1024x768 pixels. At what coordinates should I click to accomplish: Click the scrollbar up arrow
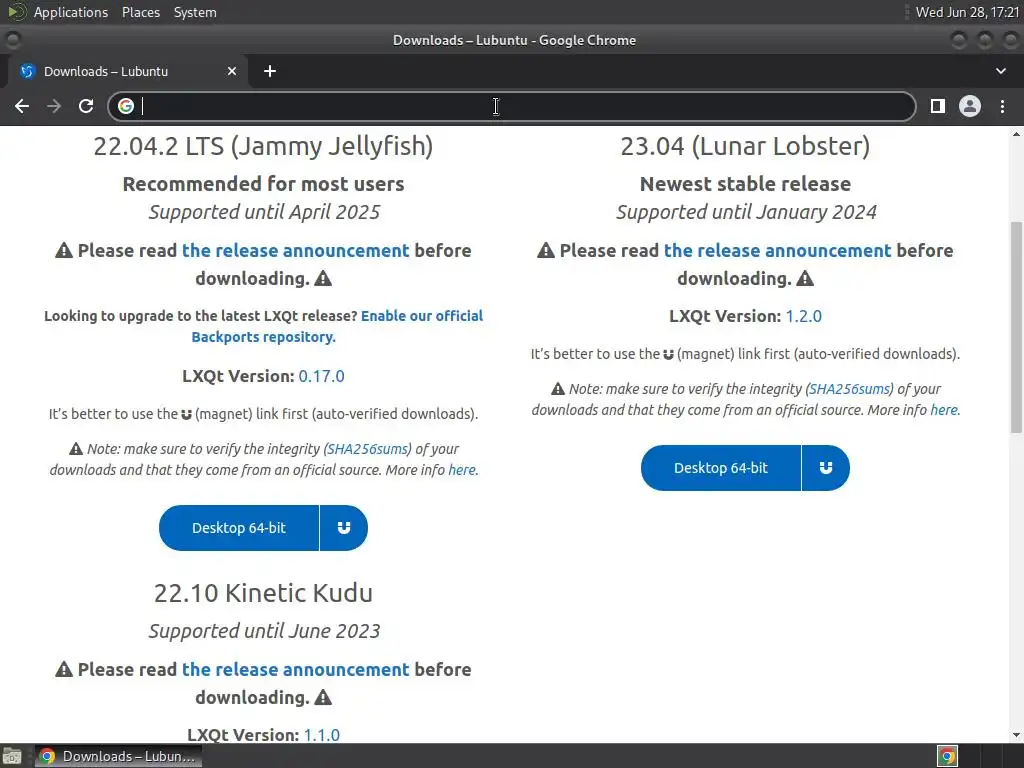(x=1016, y=135)
